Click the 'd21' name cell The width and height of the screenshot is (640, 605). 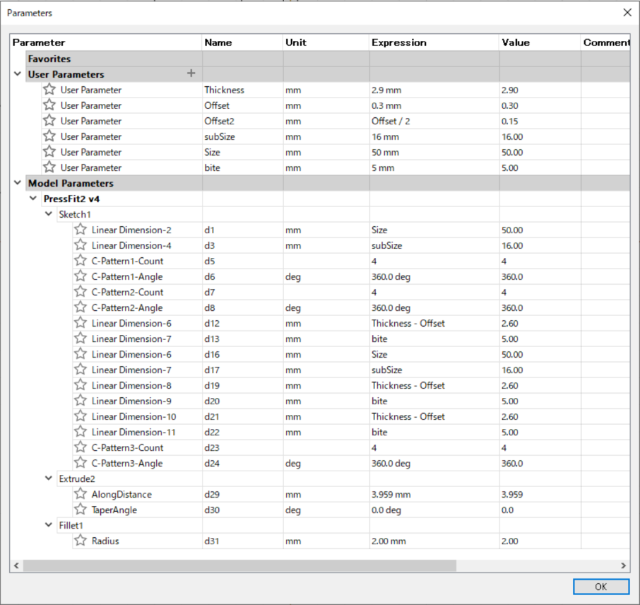pos(242,416)
